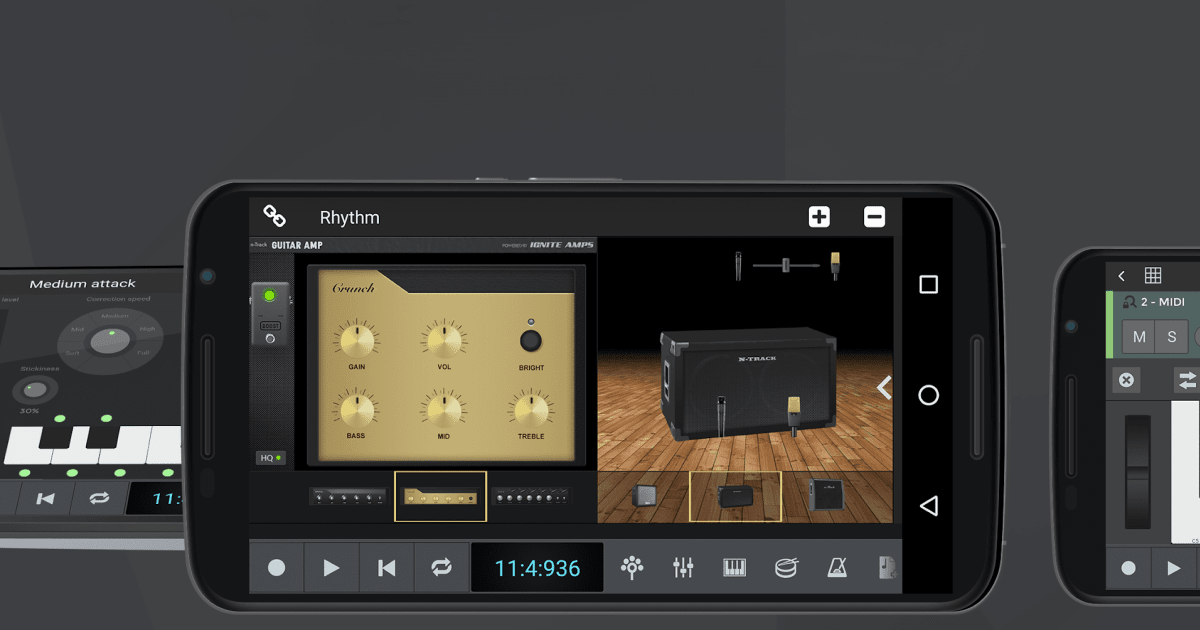Click the microphone blend slider handle
The height and width of the screenshot is (630, 1200).
point(787,265)
